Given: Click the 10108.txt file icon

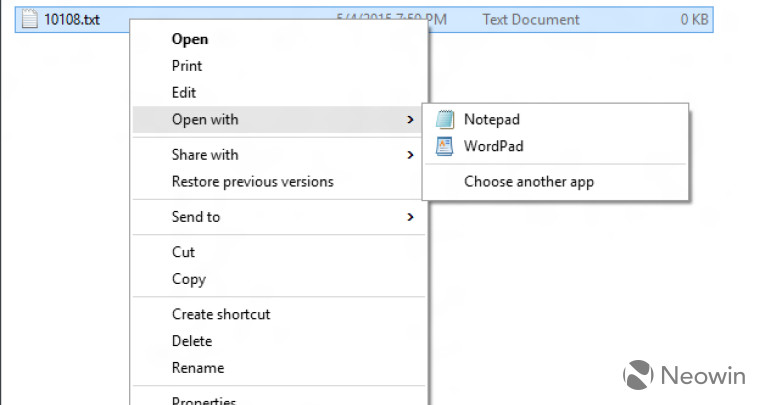Looking at the screenshot, I should point(30,19).
